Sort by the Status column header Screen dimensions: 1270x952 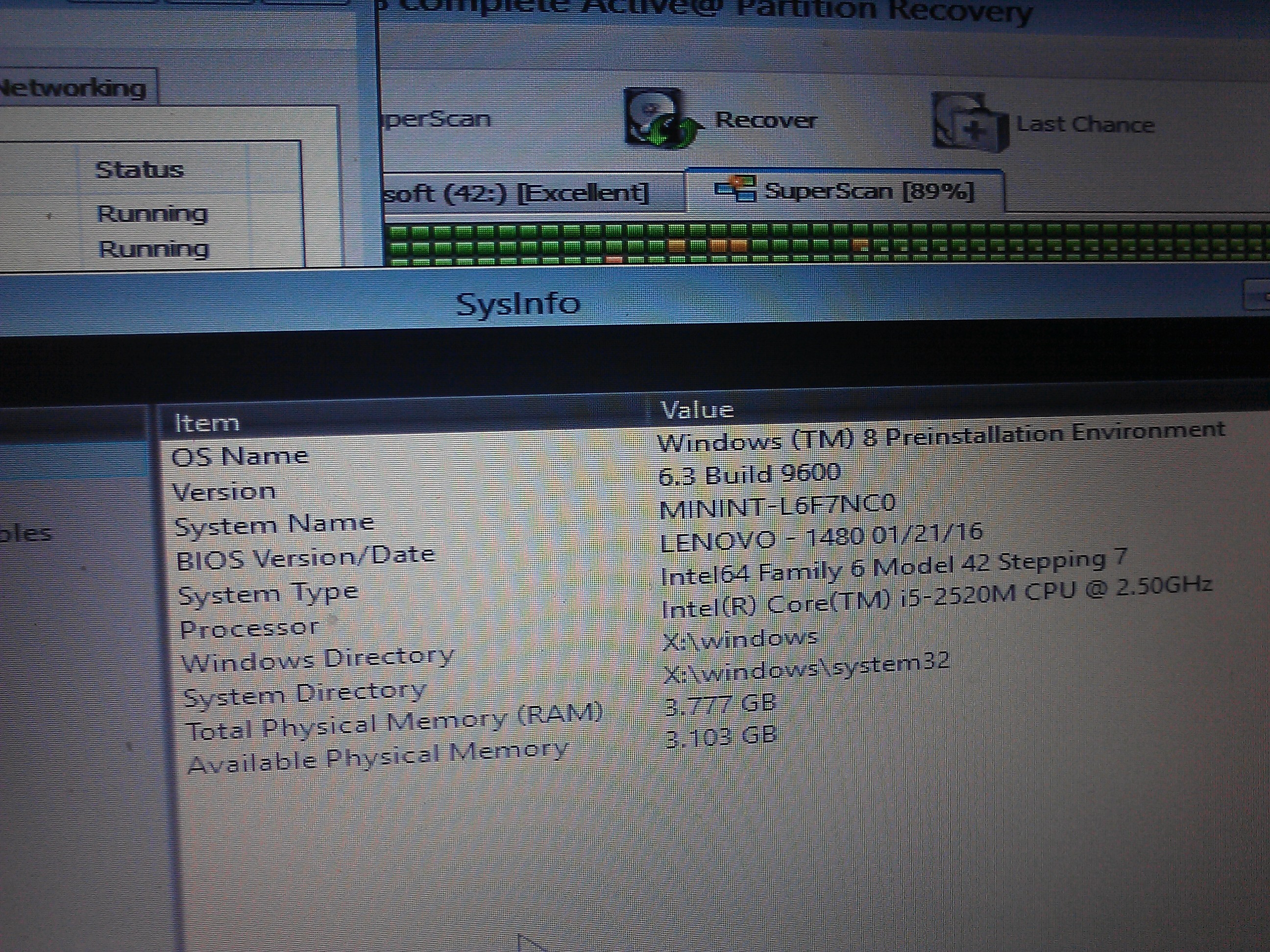(x=140, y=170)
